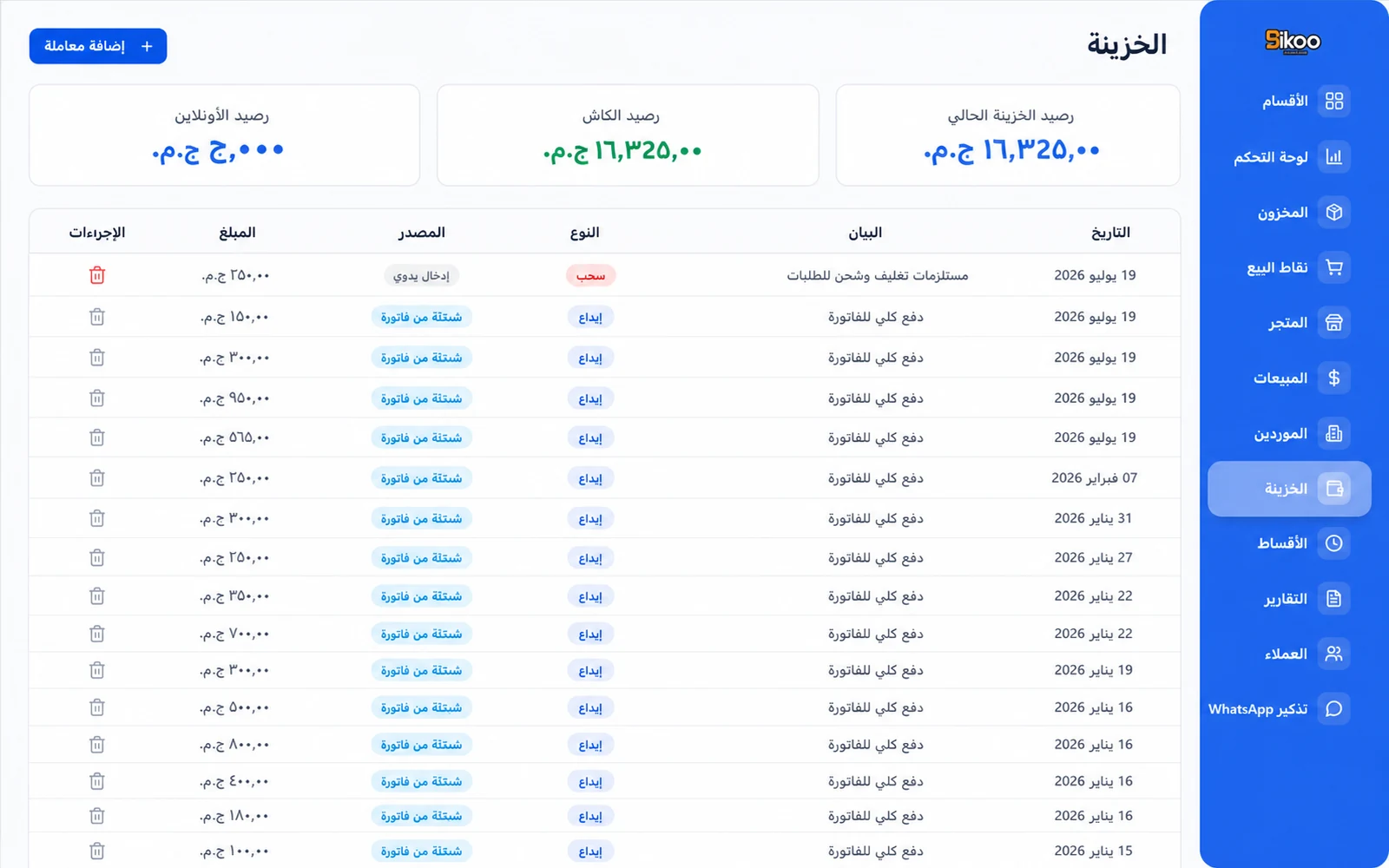Open المخزون inventory box icon
Viewport: 1389px width, 868px height.
pyautogui.click(x=1333, y=213)
